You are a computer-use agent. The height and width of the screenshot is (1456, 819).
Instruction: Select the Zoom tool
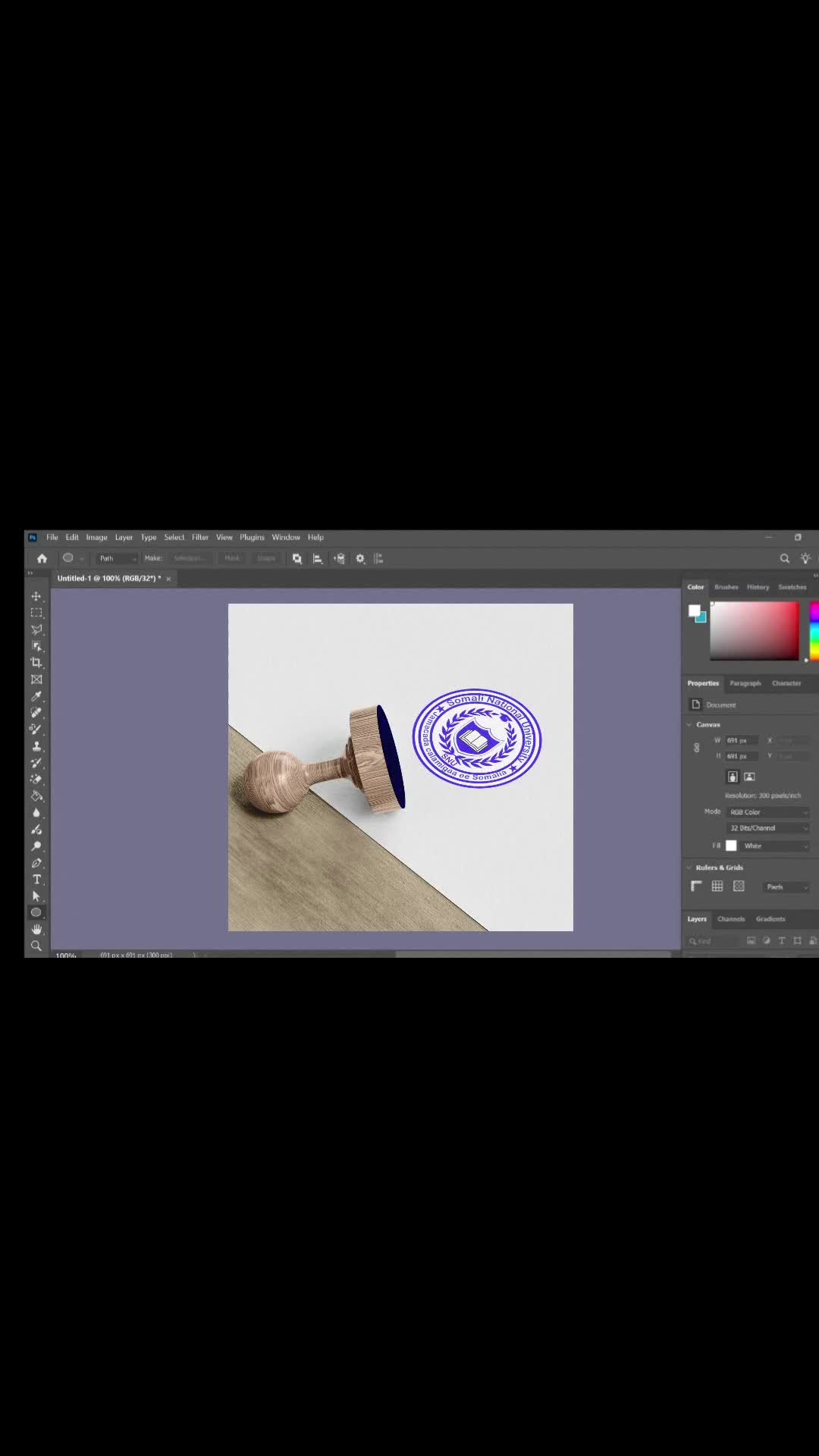36,946
